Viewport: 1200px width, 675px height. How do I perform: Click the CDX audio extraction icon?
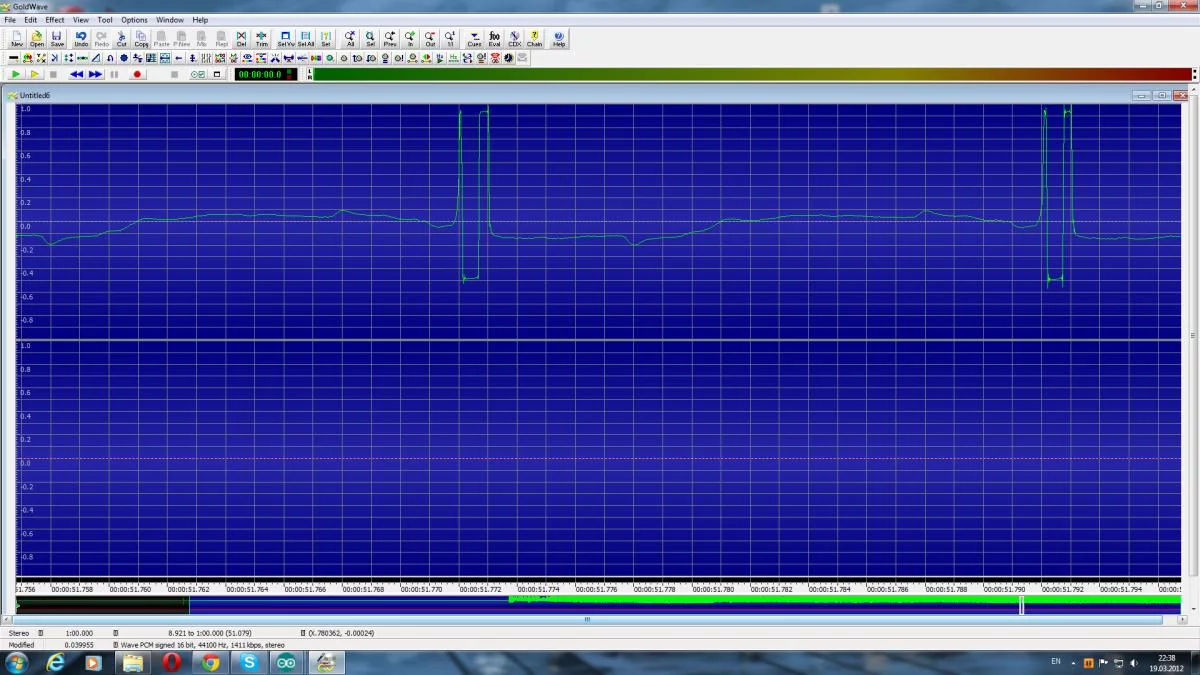point(514,39)
